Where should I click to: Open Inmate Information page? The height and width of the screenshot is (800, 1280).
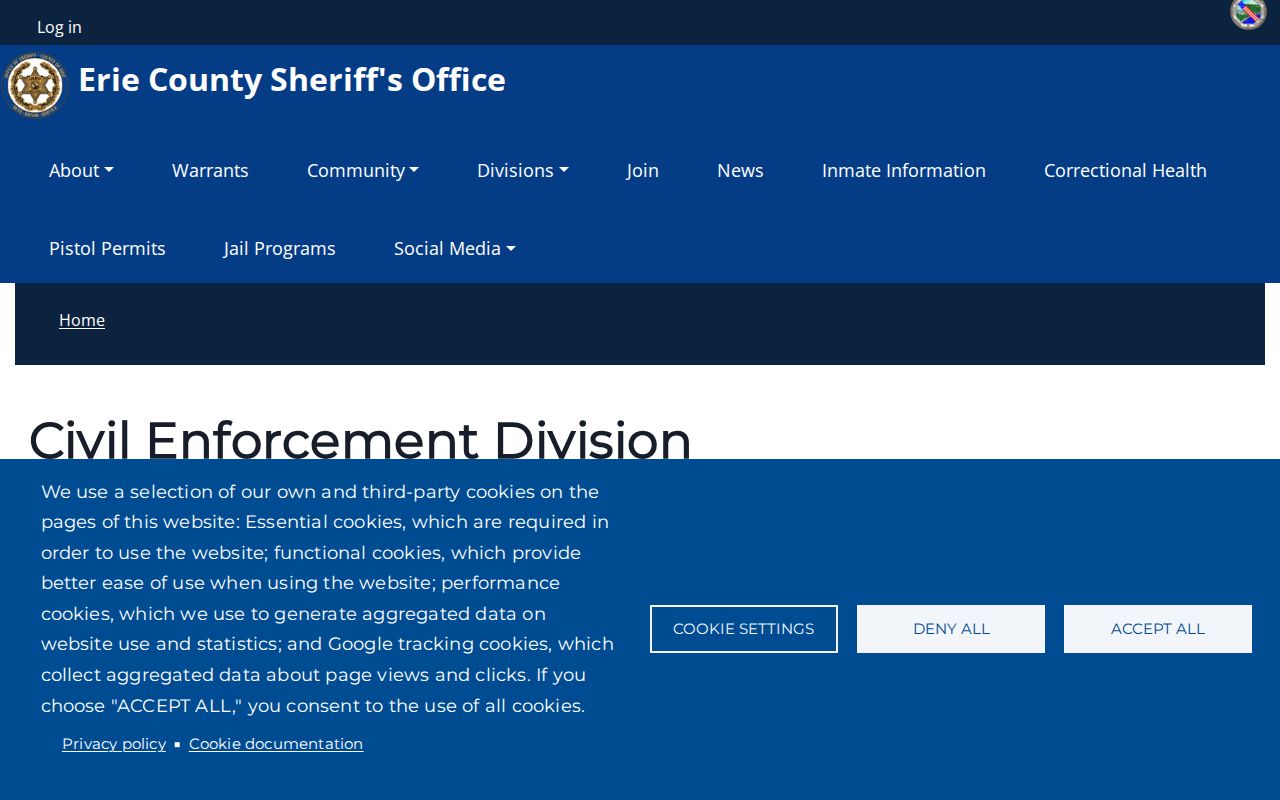click(904, 170)
